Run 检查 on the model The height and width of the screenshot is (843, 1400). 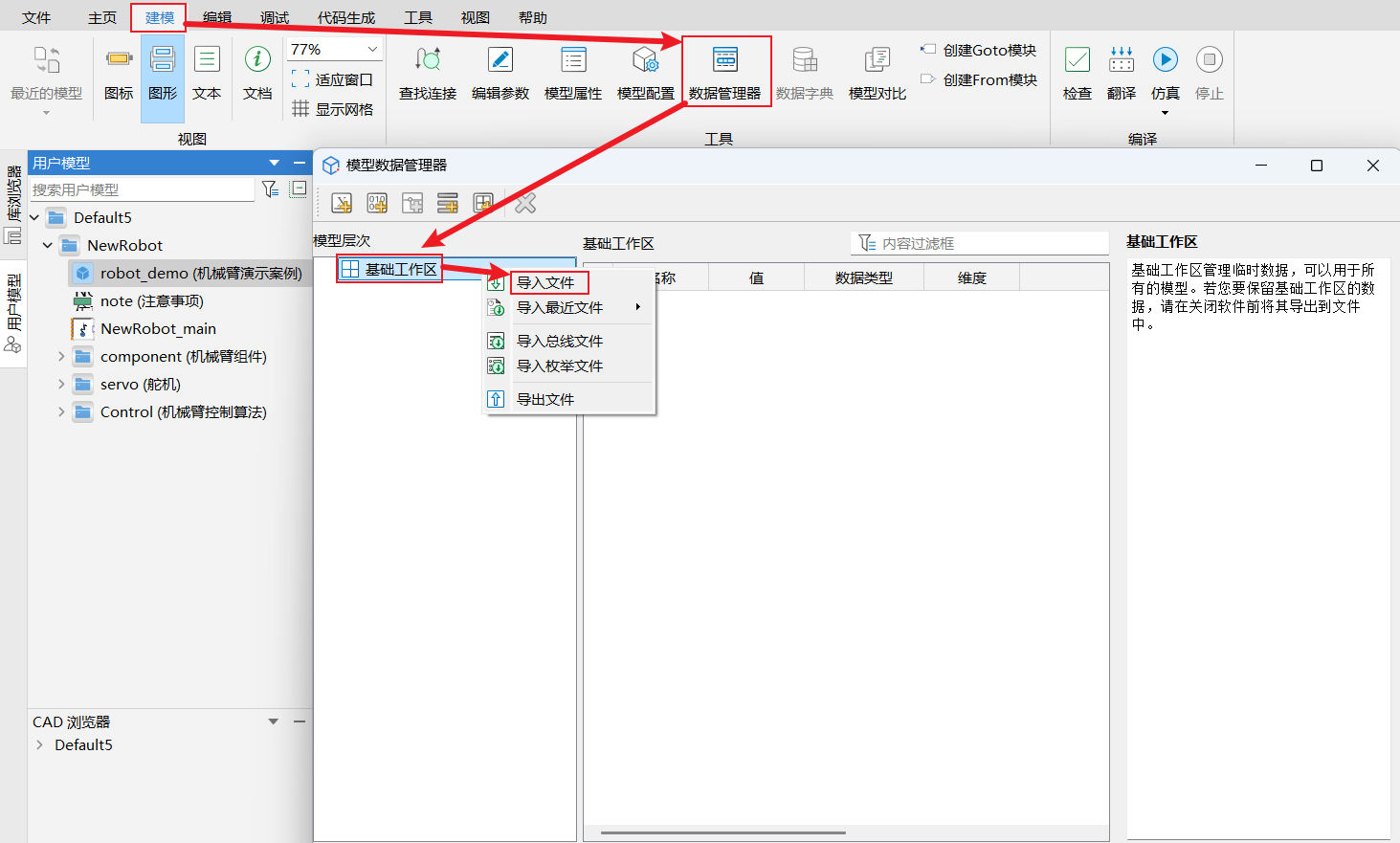pos(1077,72)
